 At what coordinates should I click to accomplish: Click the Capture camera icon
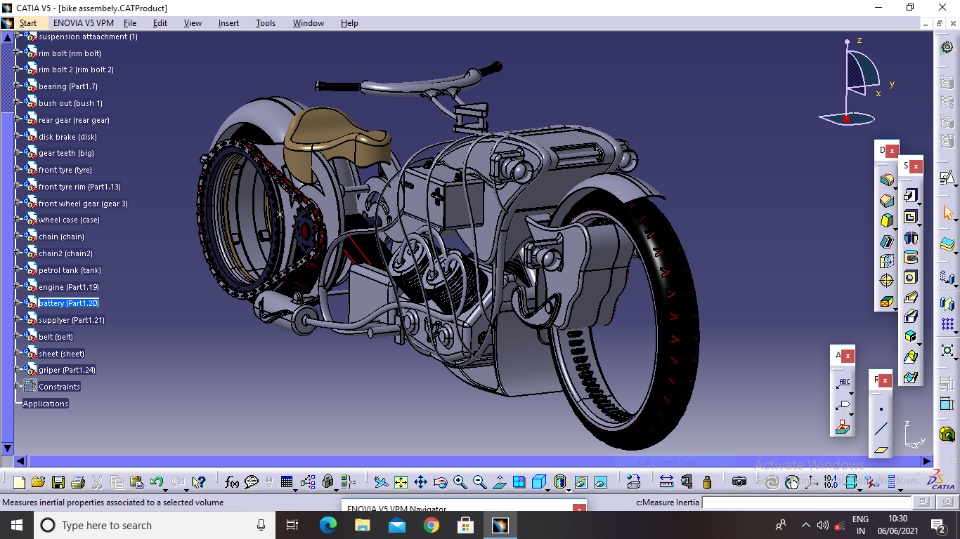(x=739, y=482)
